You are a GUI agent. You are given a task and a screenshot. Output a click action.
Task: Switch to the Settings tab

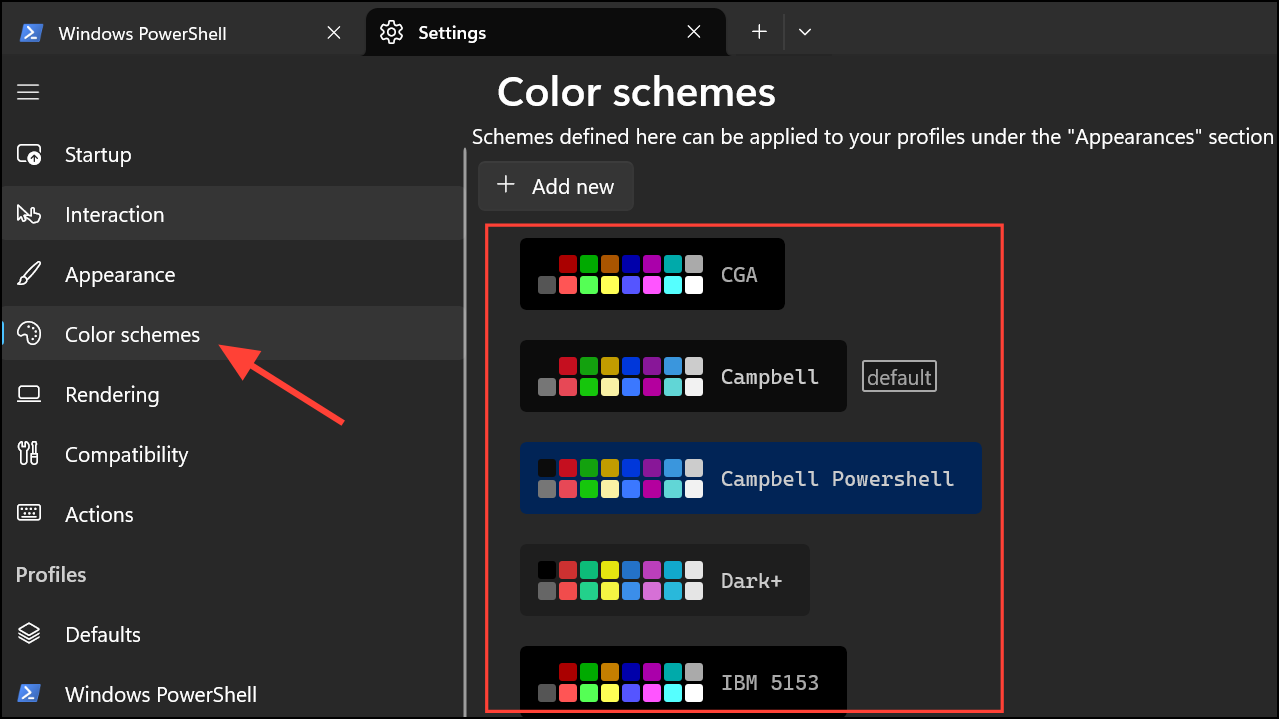point(452,32)
